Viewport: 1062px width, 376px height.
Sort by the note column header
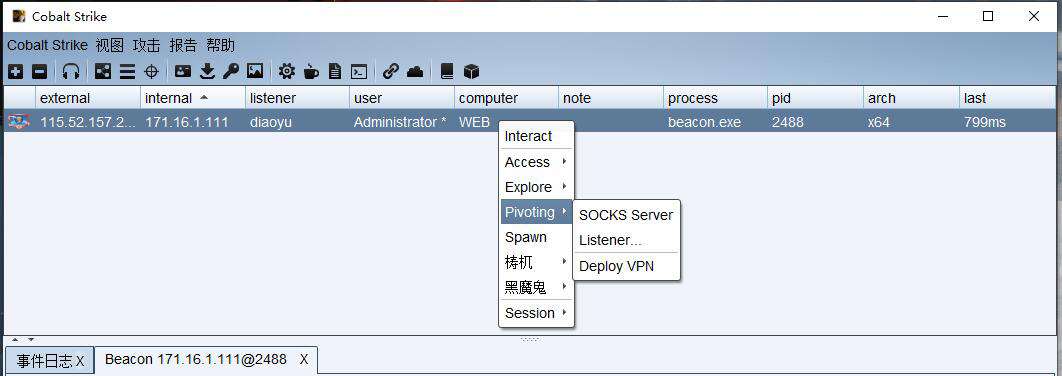611,98
